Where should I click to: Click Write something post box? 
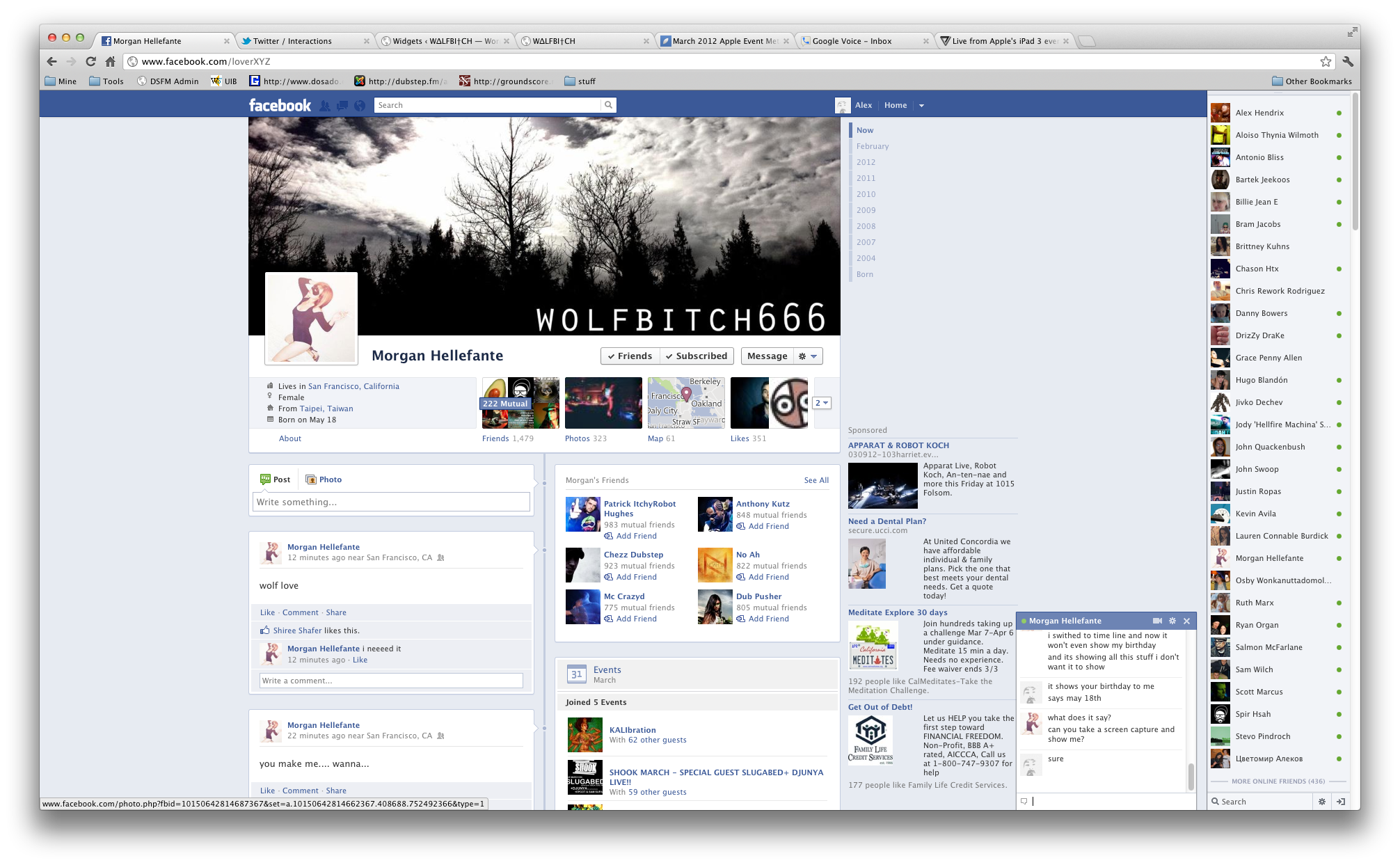391,502
